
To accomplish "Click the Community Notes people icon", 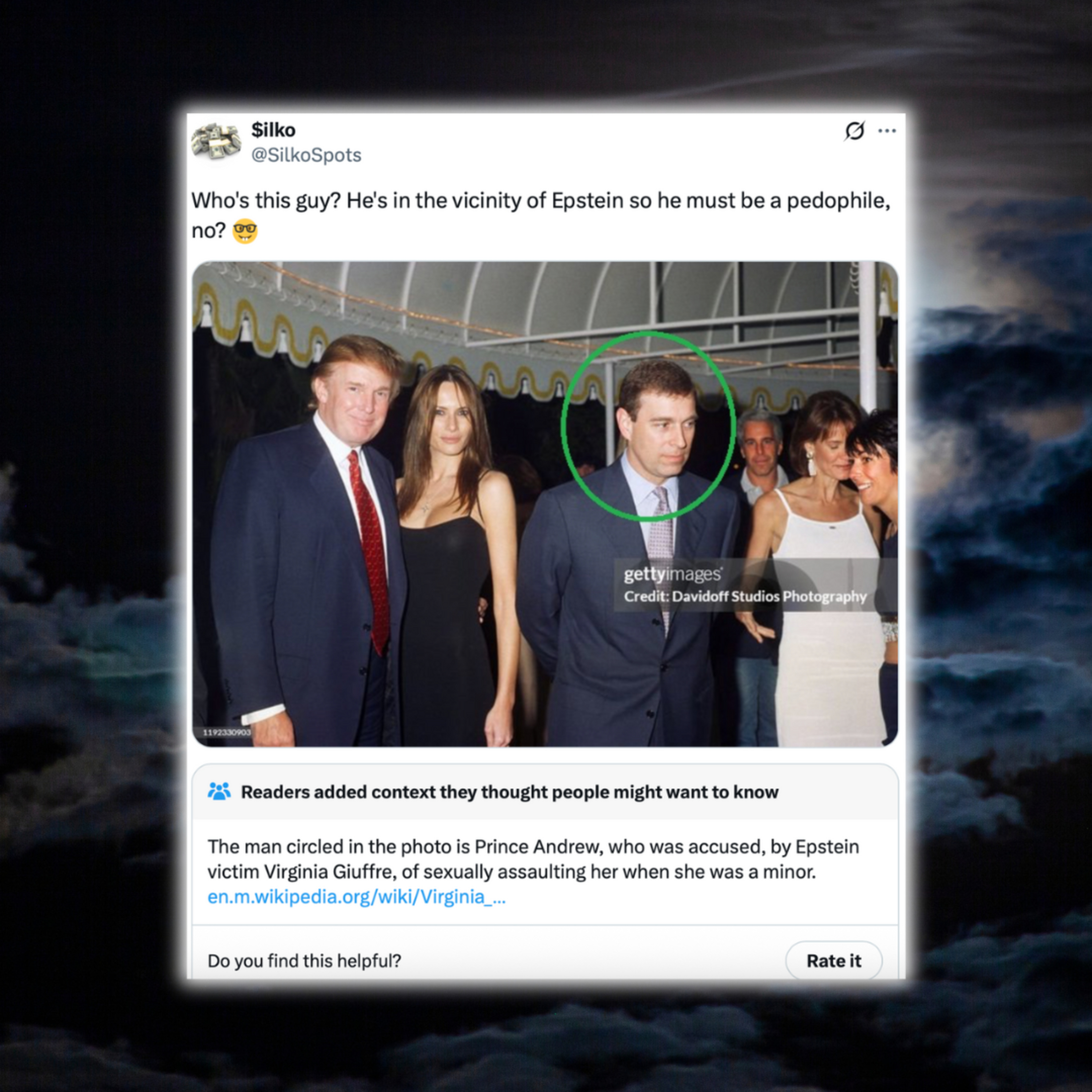I will (219, 791).
